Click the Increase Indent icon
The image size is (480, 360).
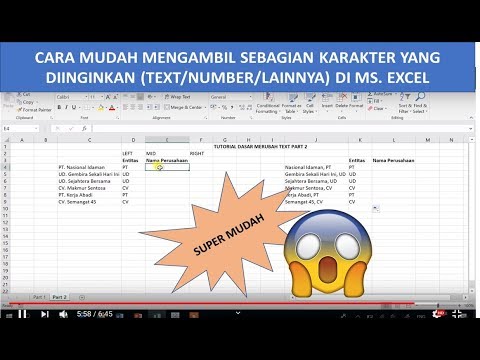coord(156,107)
